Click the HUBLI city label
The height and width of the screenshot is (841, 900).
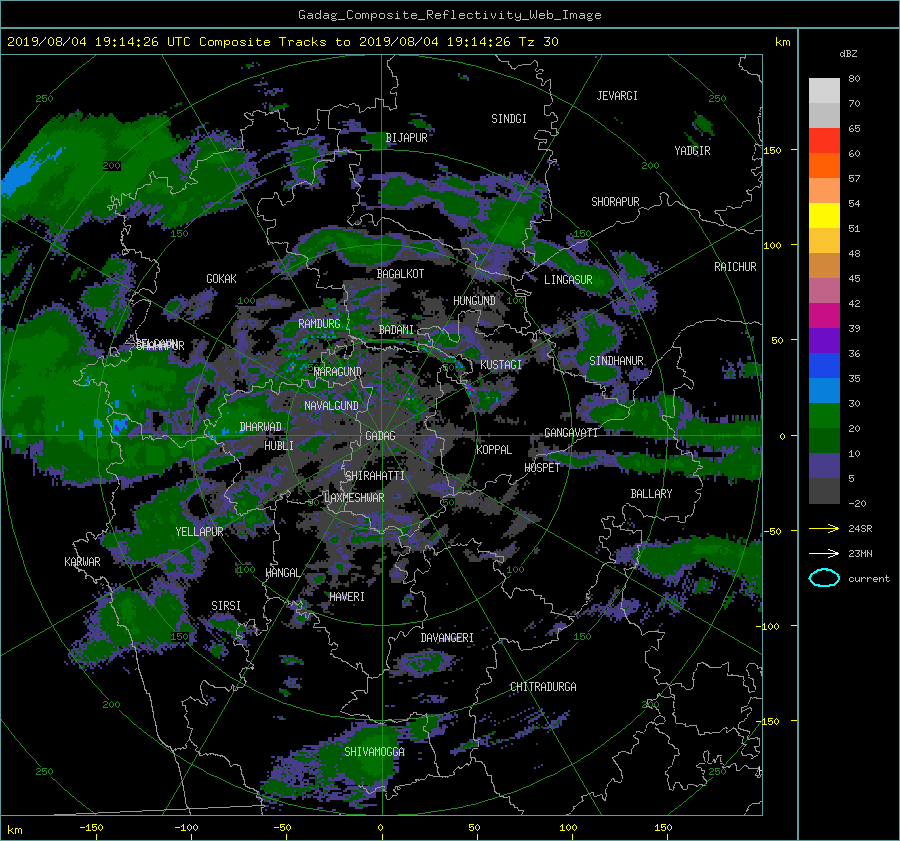coord(278,445)
